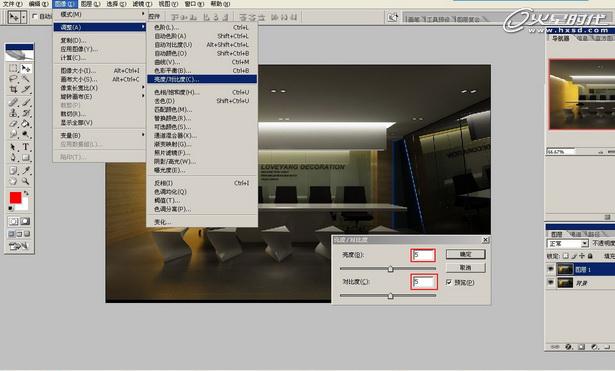Toggle the auto-select layer checkbox in options bar

(x=34, y=16)
